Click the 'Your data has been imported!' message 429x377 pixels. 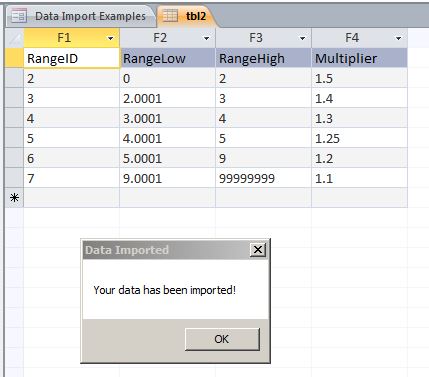coord(165,290)
